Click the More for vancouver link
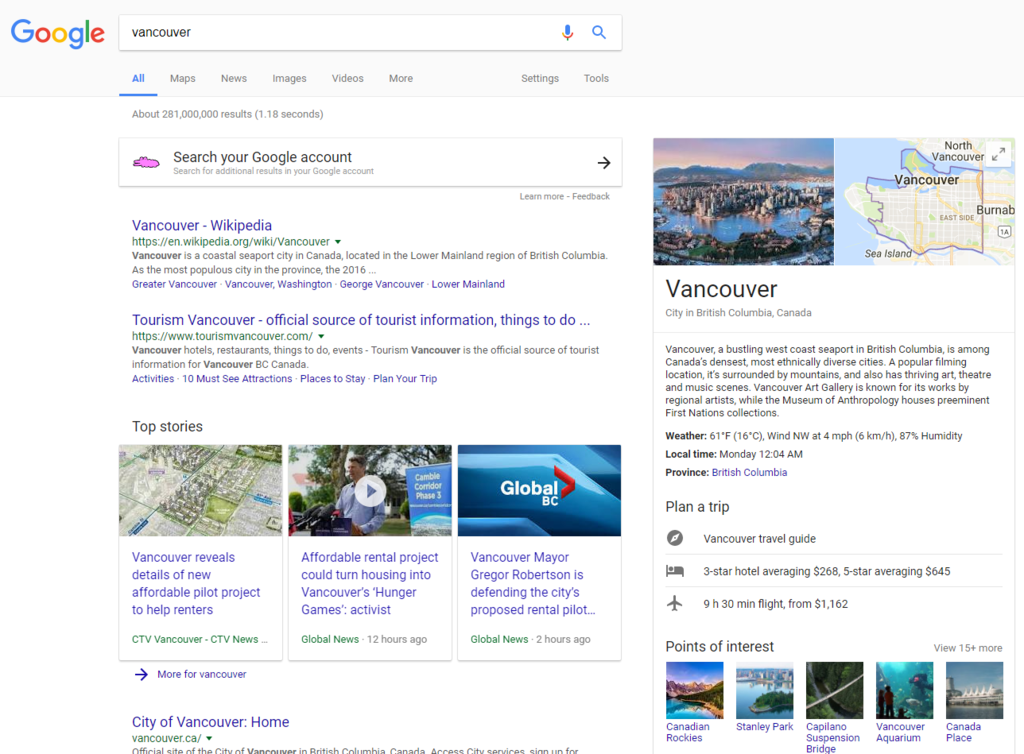This screenshot has height=754, width=1024. pyautogui.click(x=202, y=674)
